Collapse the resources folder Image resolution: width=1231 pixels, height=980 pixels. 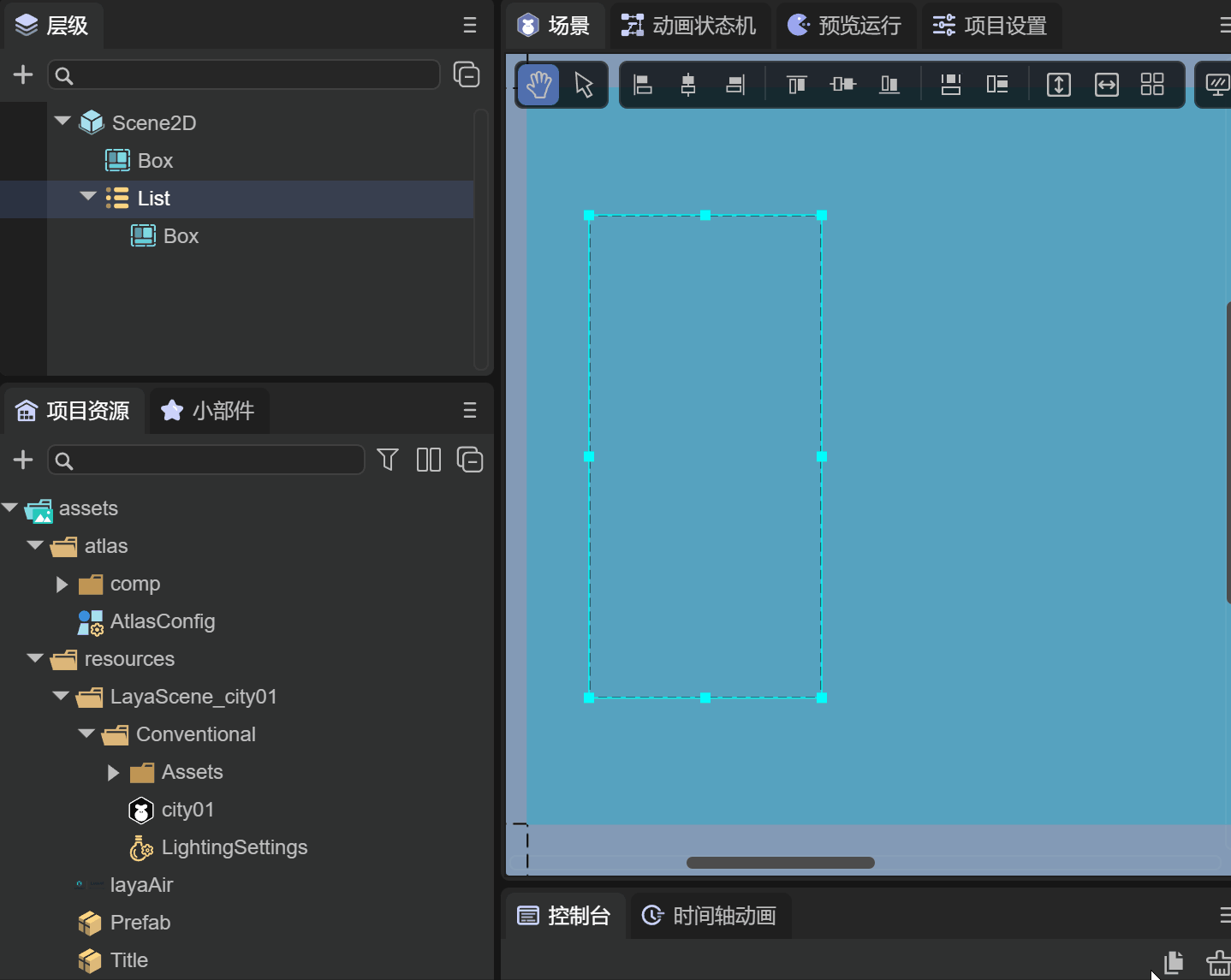(35, 658)
